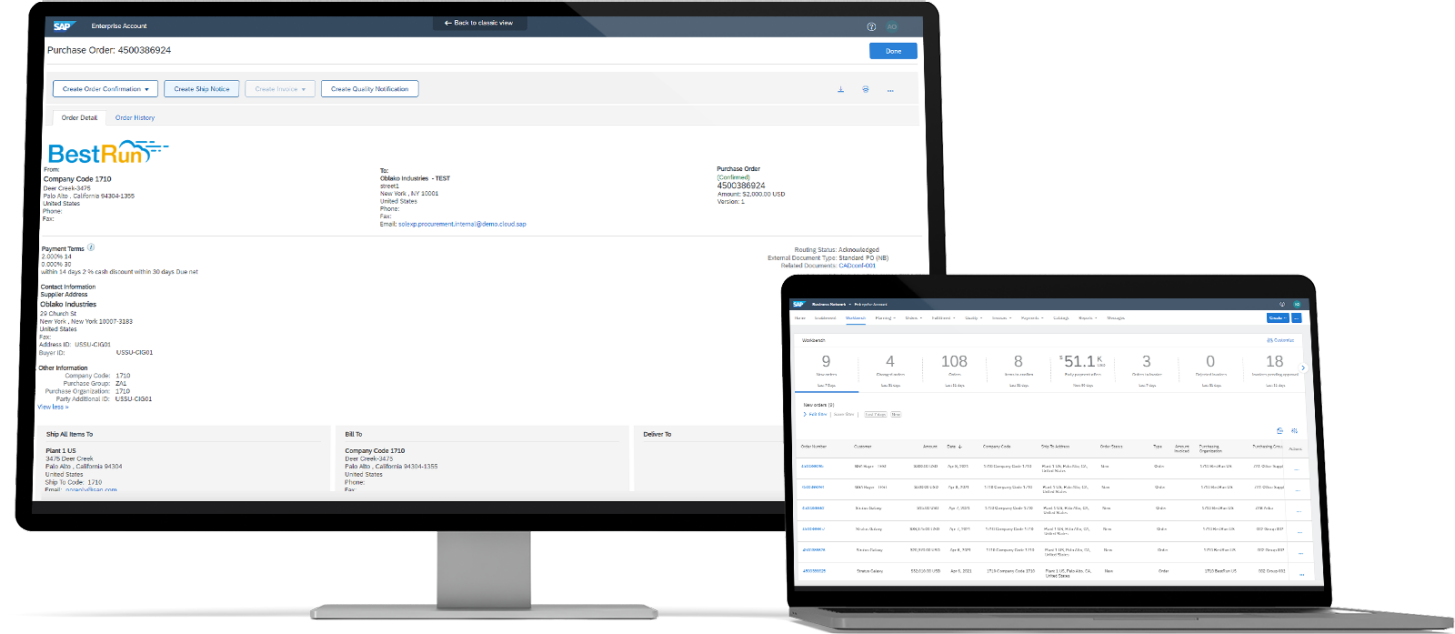Click the help question mark icon

pos(871,27)
